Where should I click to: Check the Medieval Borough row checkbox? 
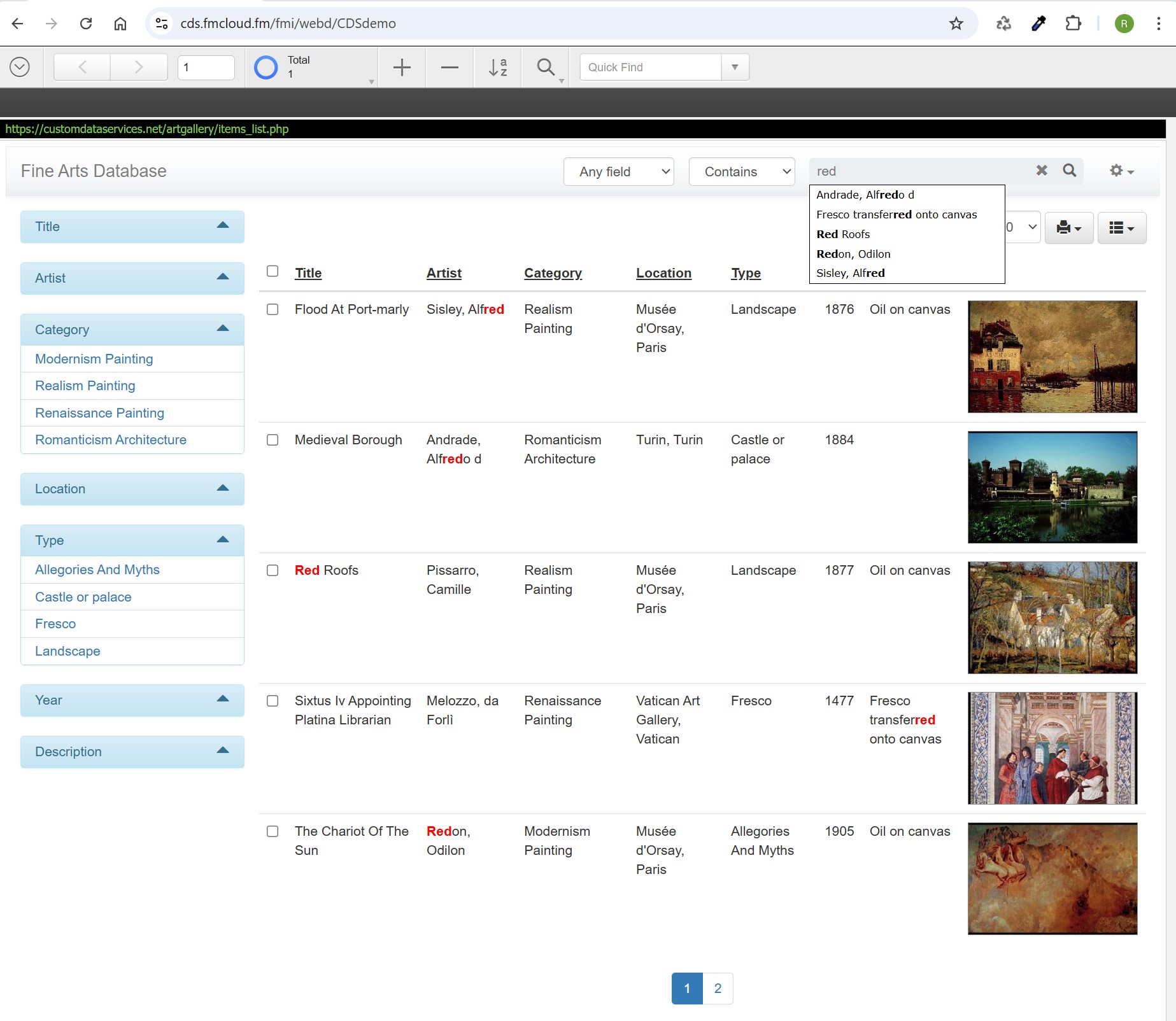click(273, 440)
